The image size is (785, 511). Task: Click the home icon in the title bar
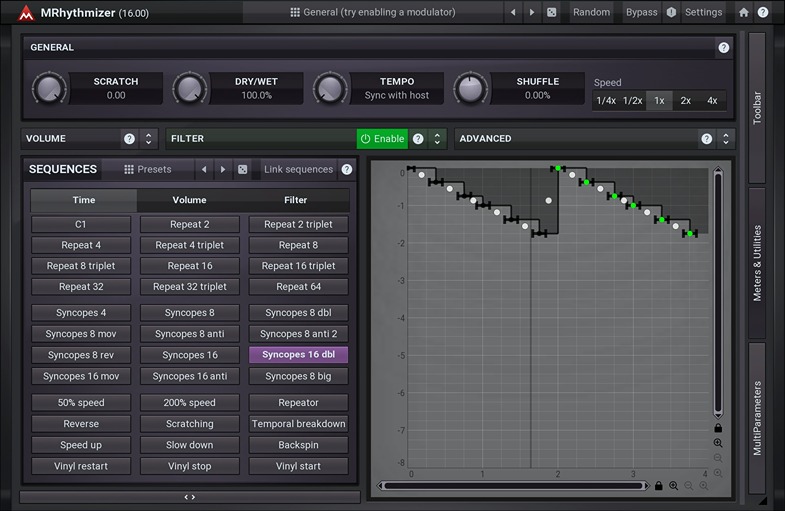click(x=743, y=12)
